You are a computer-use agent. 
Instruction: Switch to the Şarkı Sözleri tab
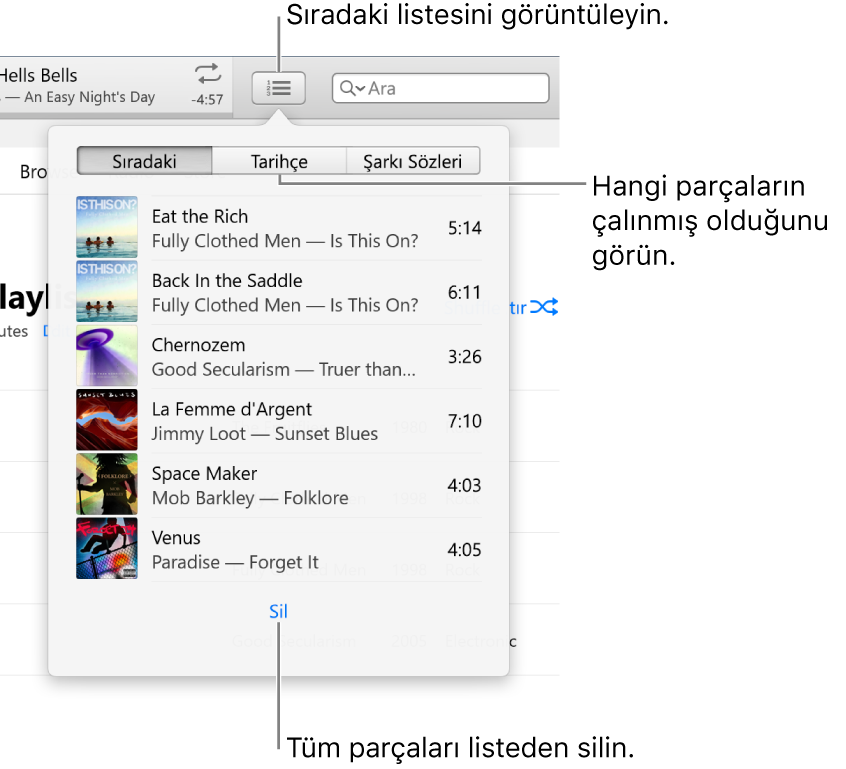point(413,161)
